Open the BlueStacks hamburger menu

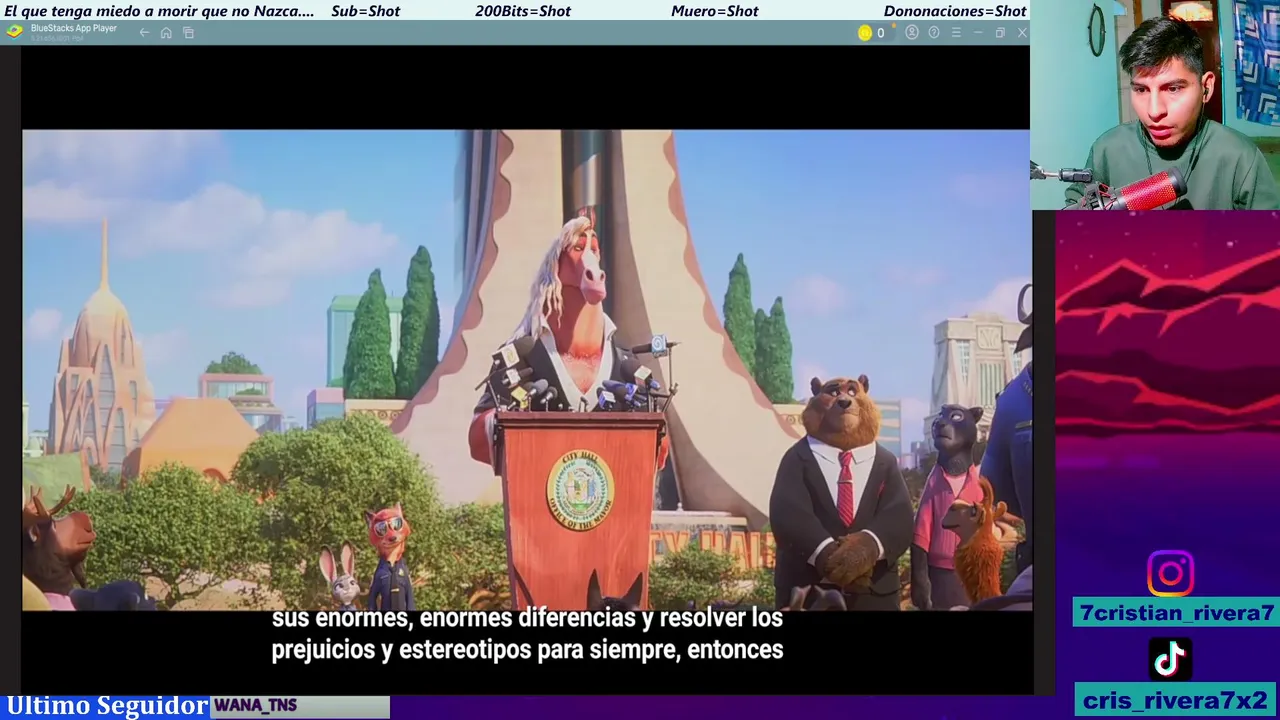(x=956, y=33)
